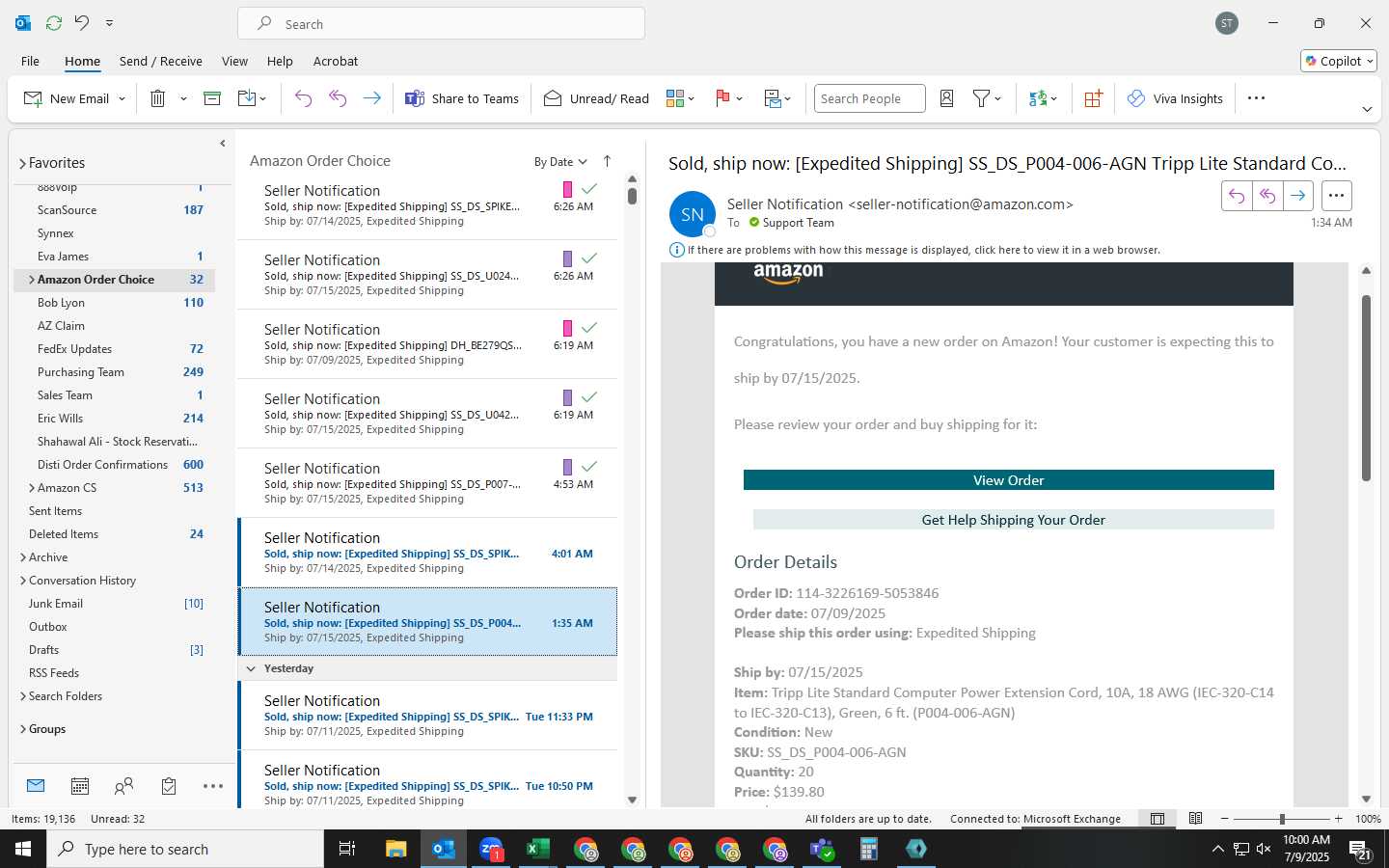Image resolution: width=1389 pixels, height=868 pixels.
Task: Click the red Follow Up flag icon
Action: (x=722, y=98)
